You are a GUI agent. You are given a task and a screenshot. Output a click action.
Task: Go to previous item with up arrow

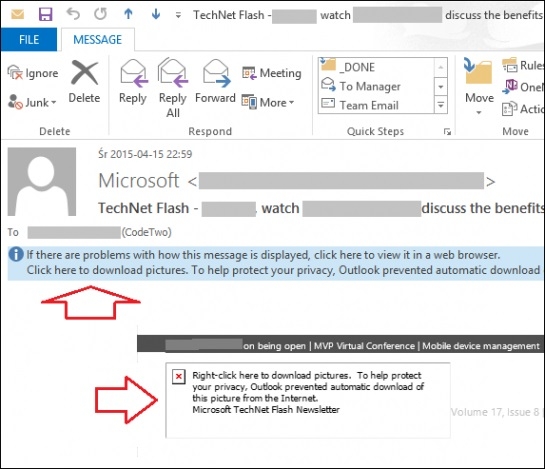pos(128,14)
